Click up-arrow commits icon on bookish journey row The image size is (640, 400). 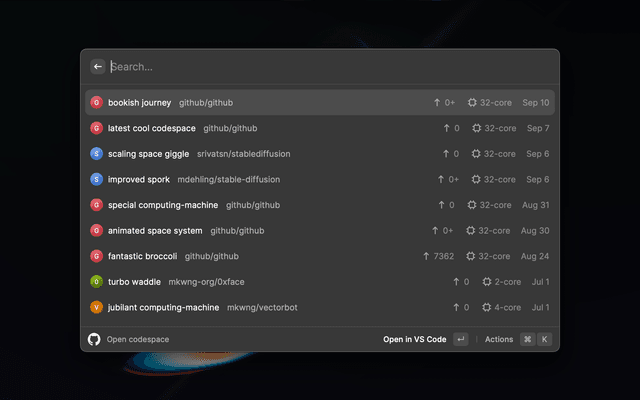click(437, 102)
